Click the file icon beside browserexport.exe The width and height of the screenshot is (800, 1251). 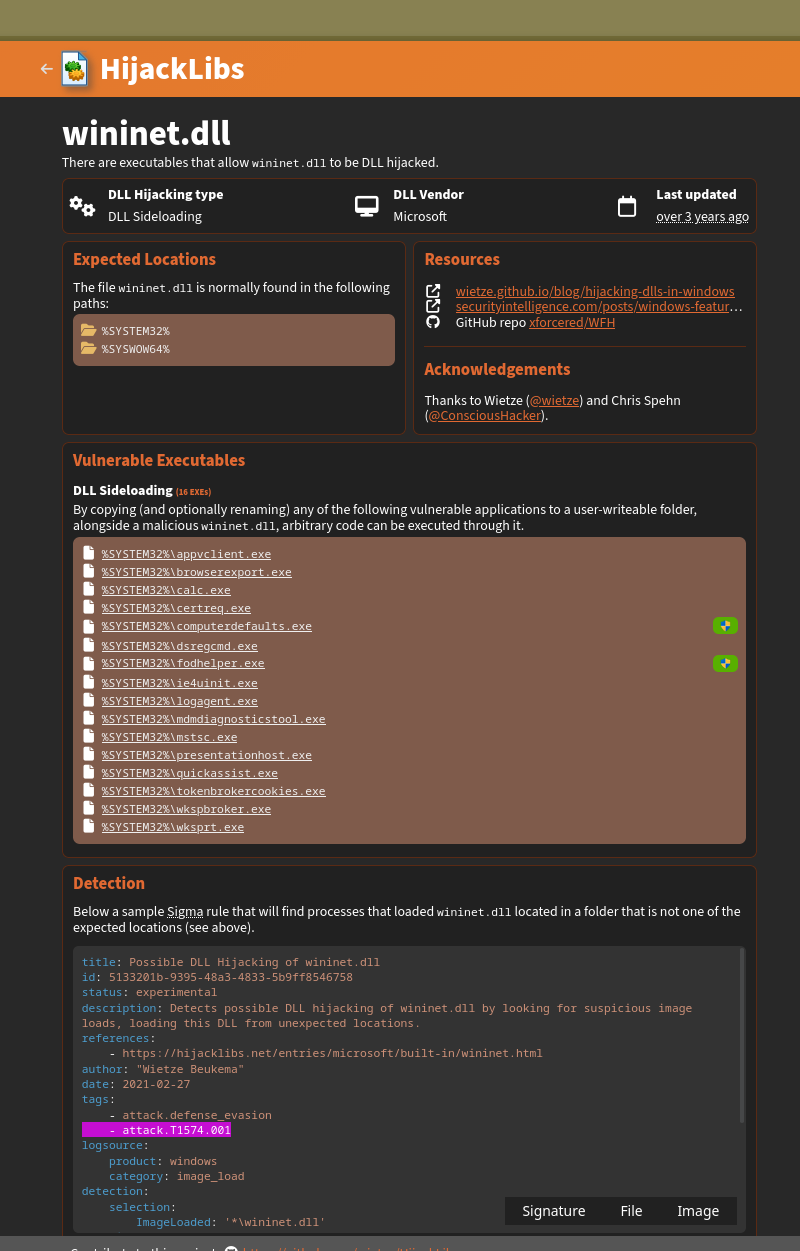tap(88, 571)
